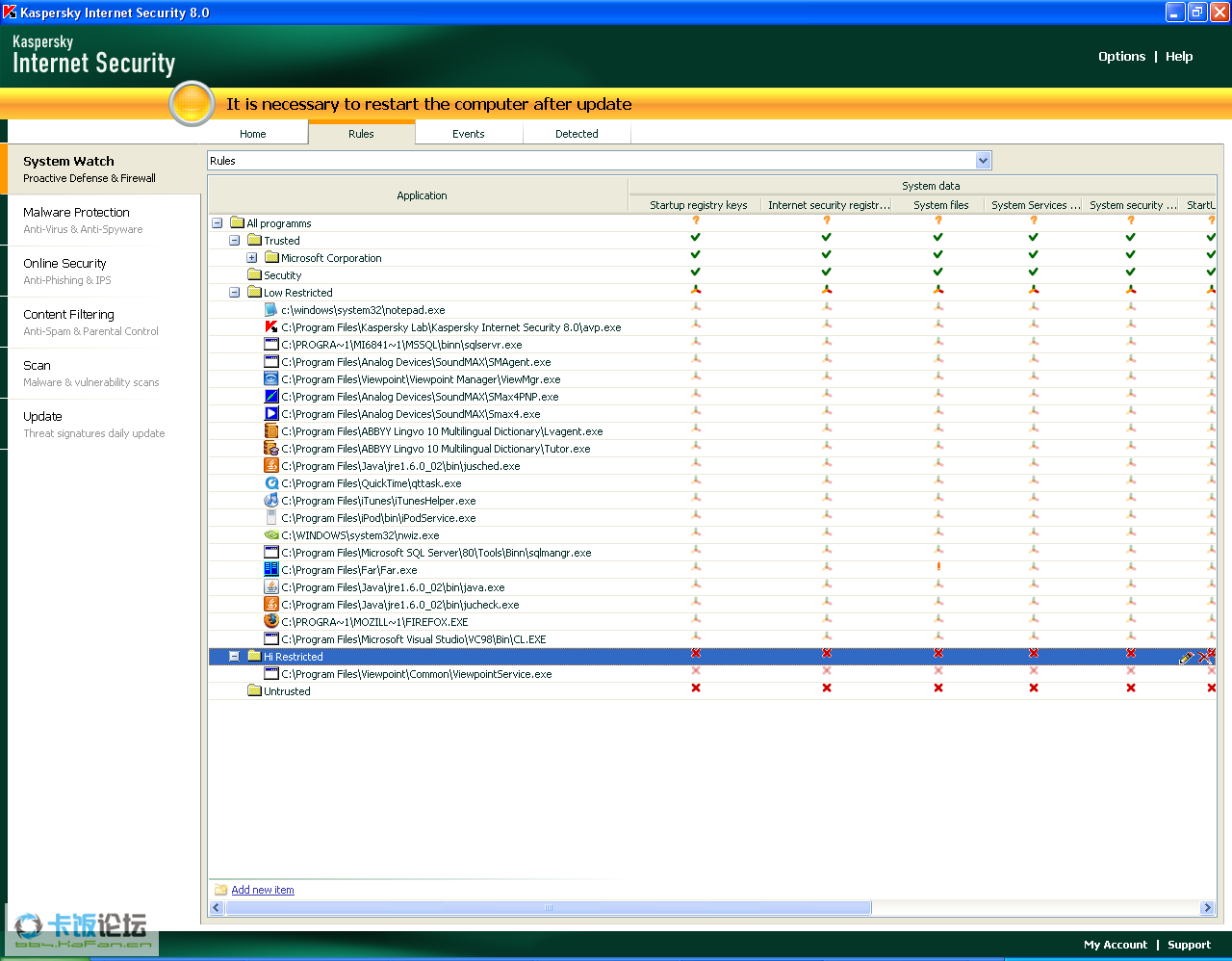
Task: Toggle Trusted Startup registry keys checkmark
Action: [696, 237]
